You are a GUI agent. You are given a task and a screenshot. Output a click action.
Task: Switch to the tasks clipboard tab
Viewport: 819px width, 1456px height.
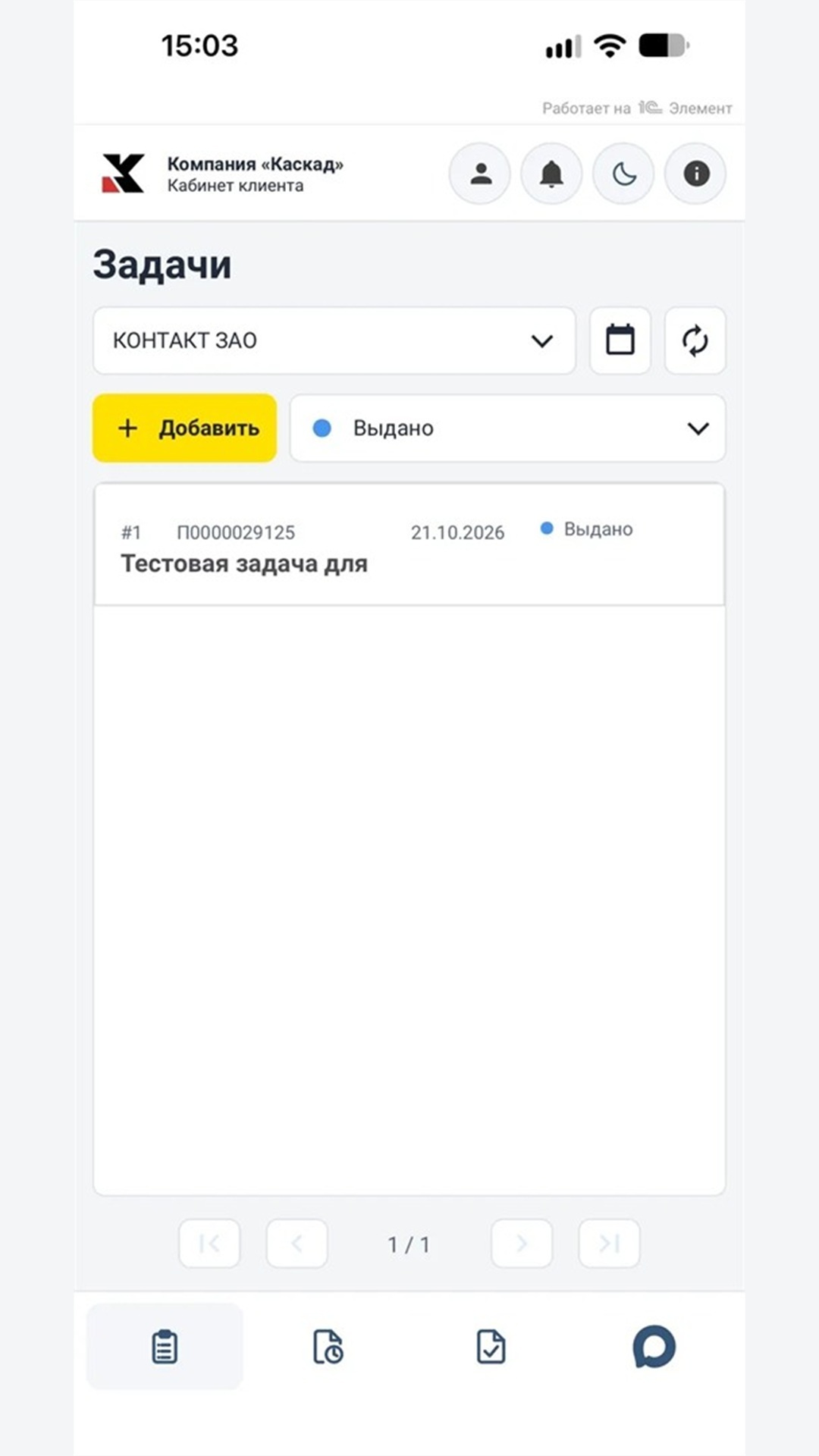[165, 1347]
